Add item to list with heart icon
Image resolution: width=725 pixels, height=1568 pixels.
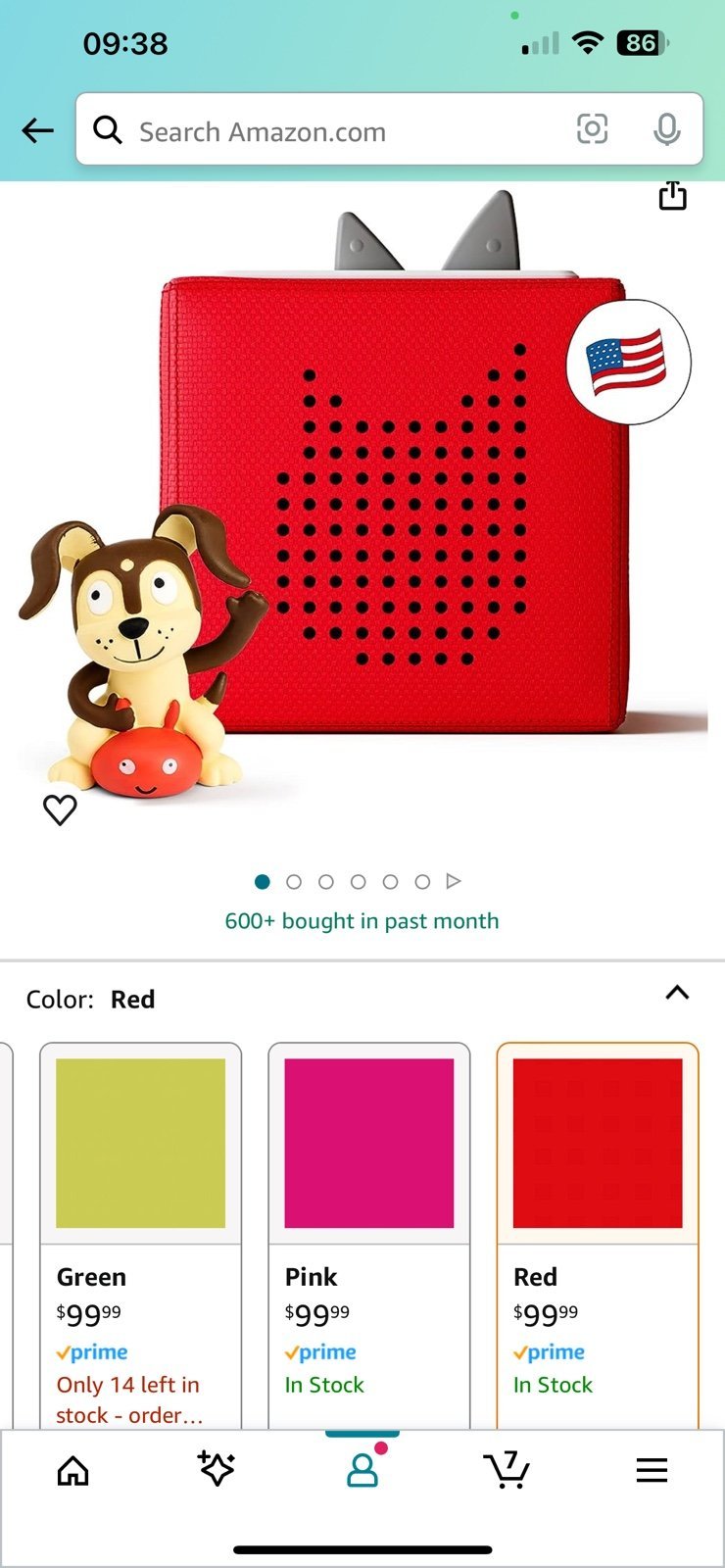60,809
